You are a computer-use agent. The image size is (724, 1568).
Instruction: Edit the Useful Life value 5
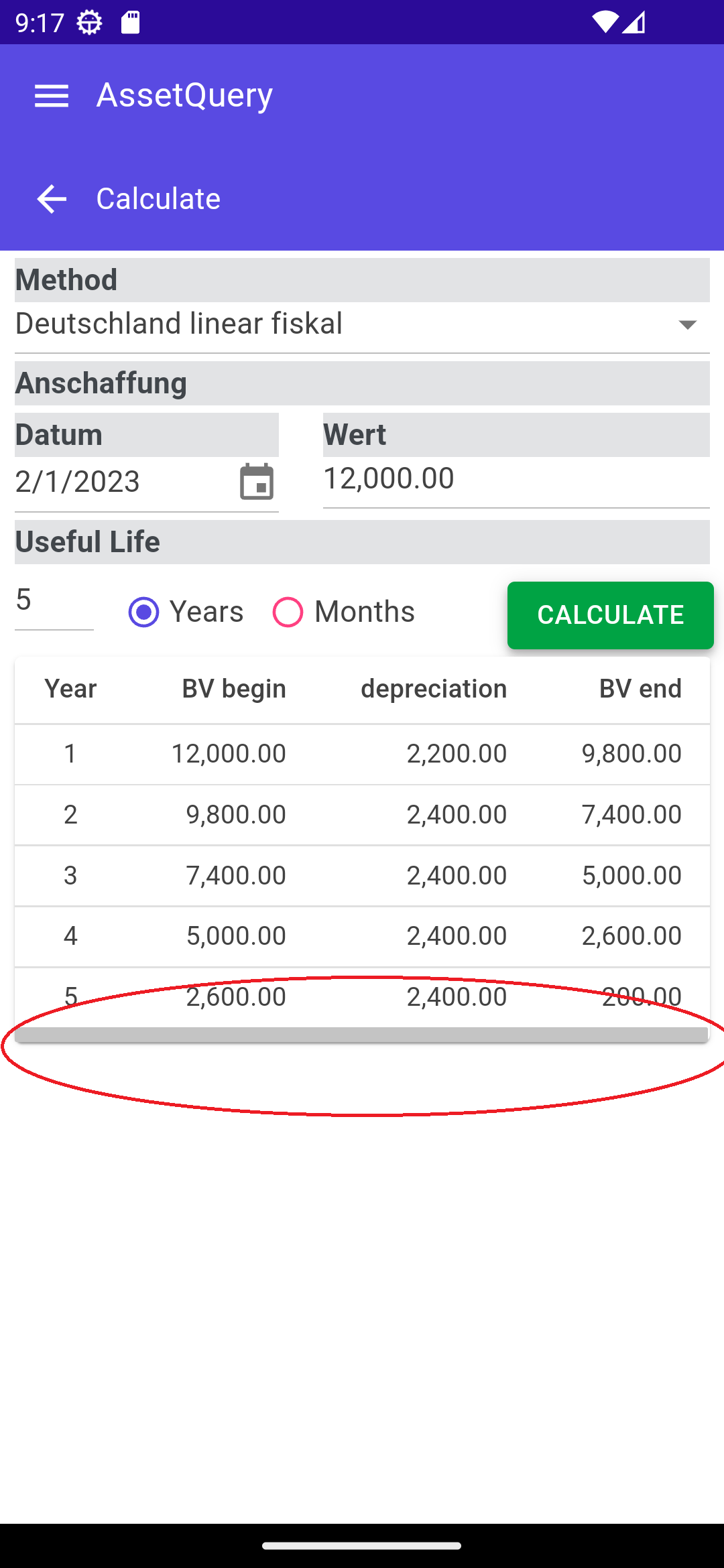(54, 601)
